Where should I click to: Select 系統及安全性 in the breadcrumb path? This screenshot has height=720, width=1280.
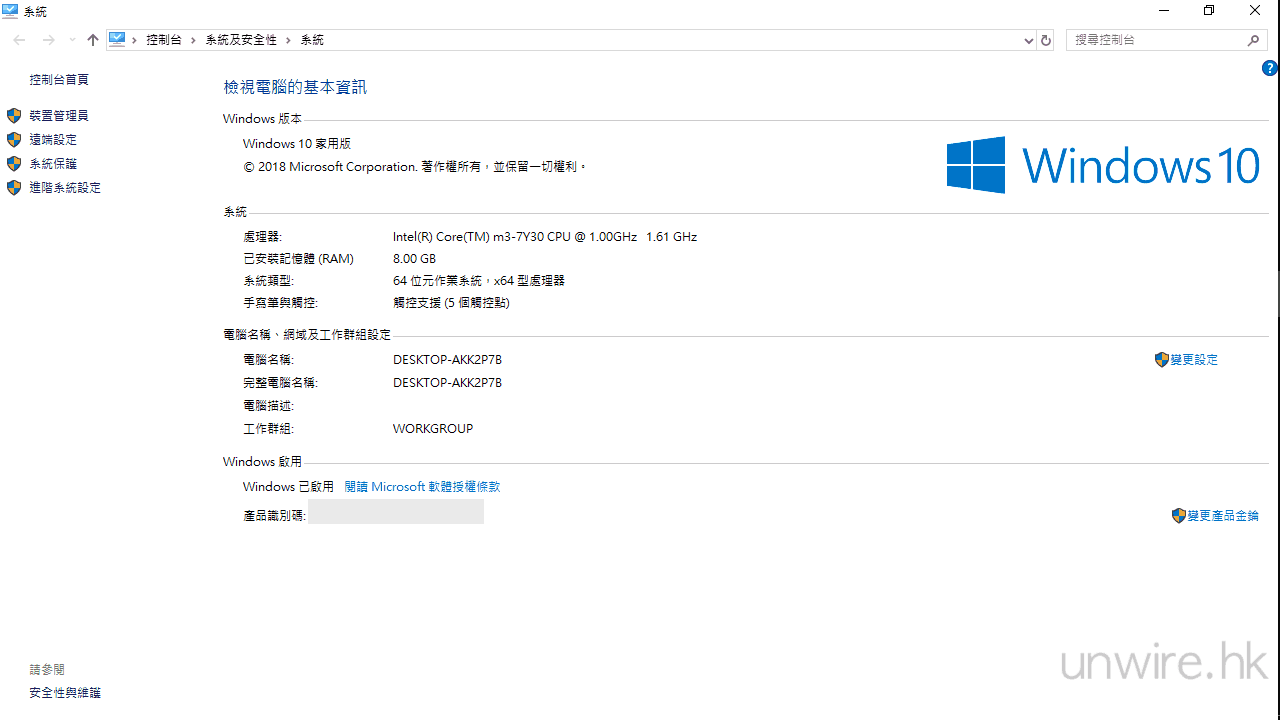(241, 40)
